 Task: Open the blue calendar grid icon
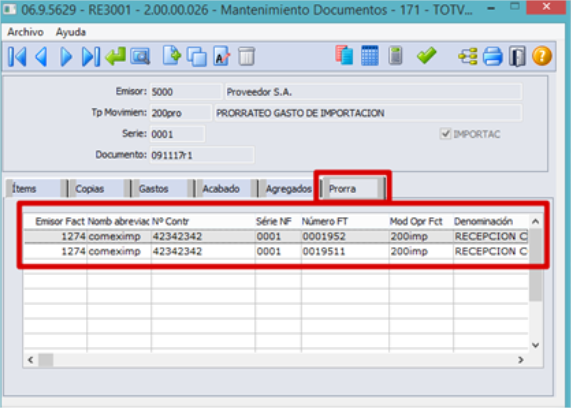click(370, 55)
